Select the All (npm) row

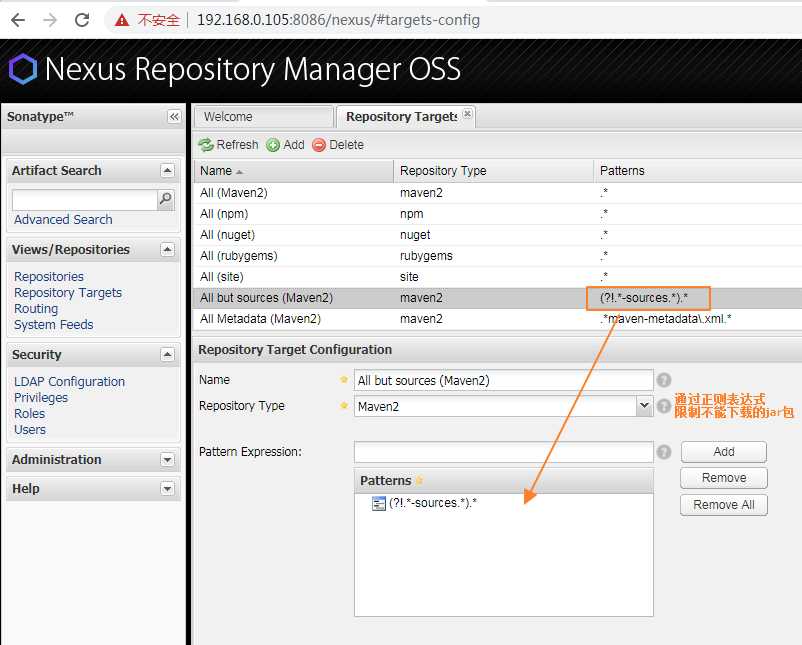[498, 214]
